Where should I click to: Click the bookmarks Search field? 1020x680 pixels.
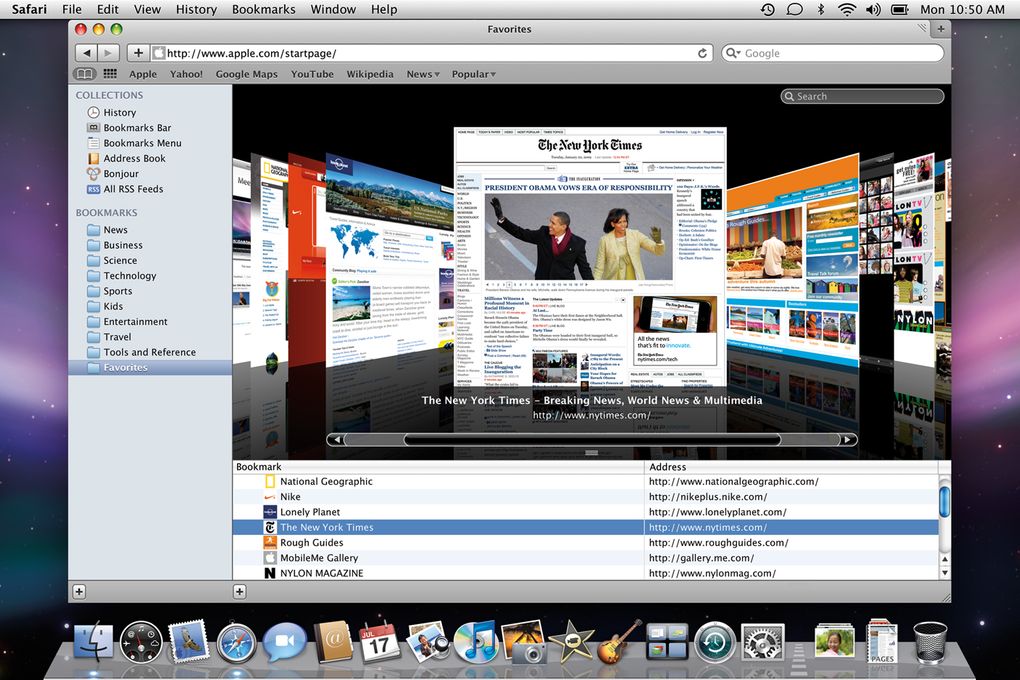coord(862,96)
